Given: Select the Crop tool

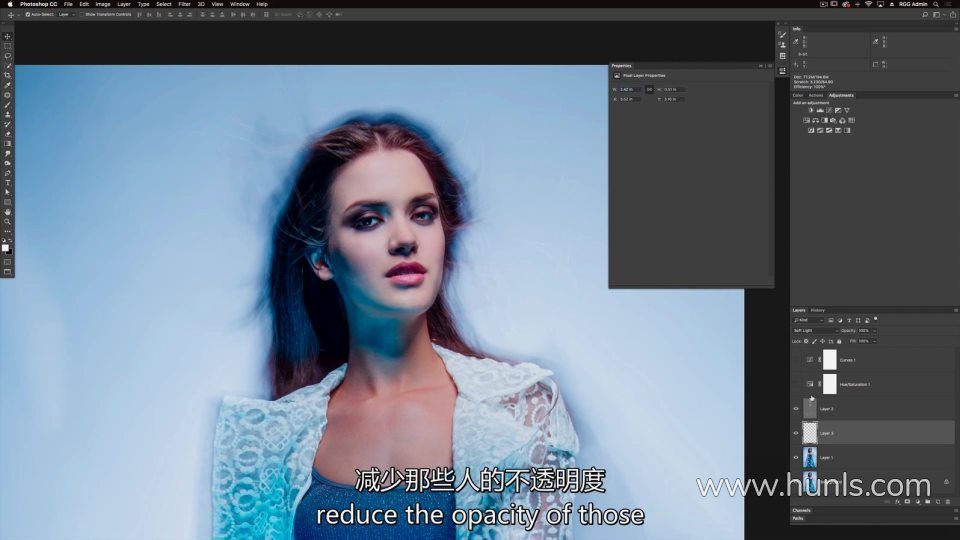Looking at the screenshot, I should pyautogui.click(x=7, y=75).
